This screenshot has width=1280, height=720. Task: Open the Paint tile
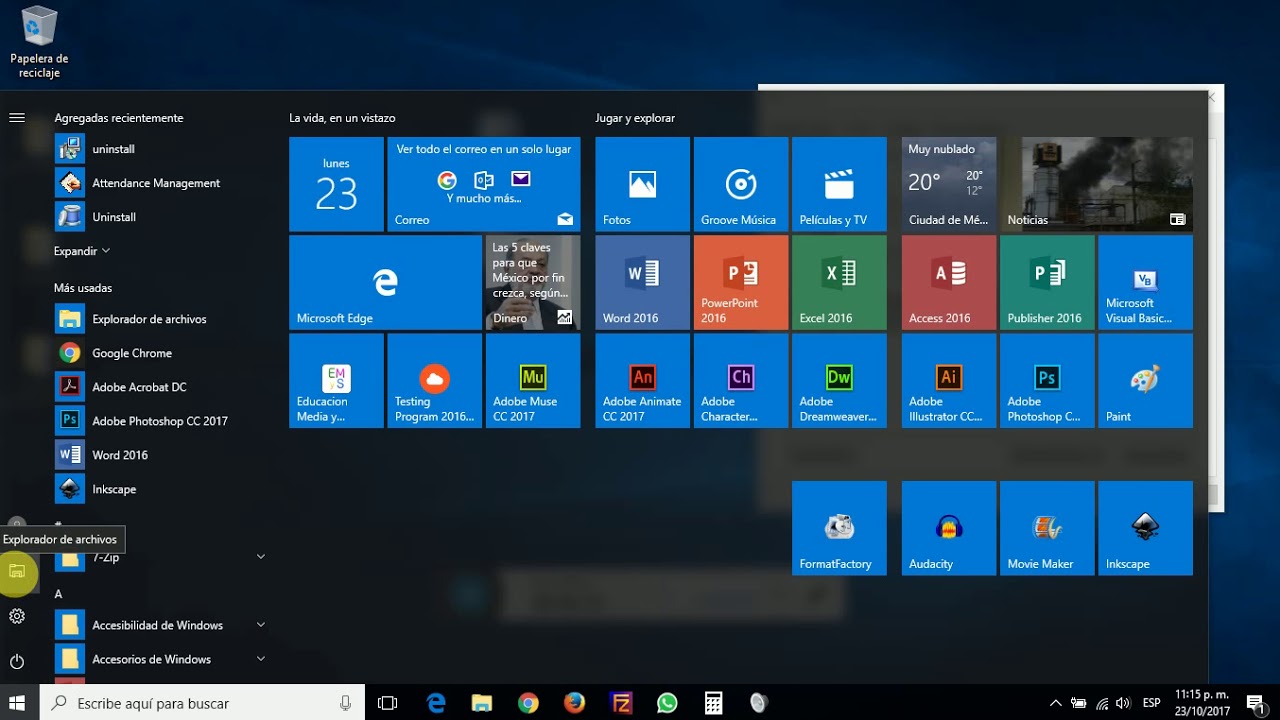coord(1145,381)
